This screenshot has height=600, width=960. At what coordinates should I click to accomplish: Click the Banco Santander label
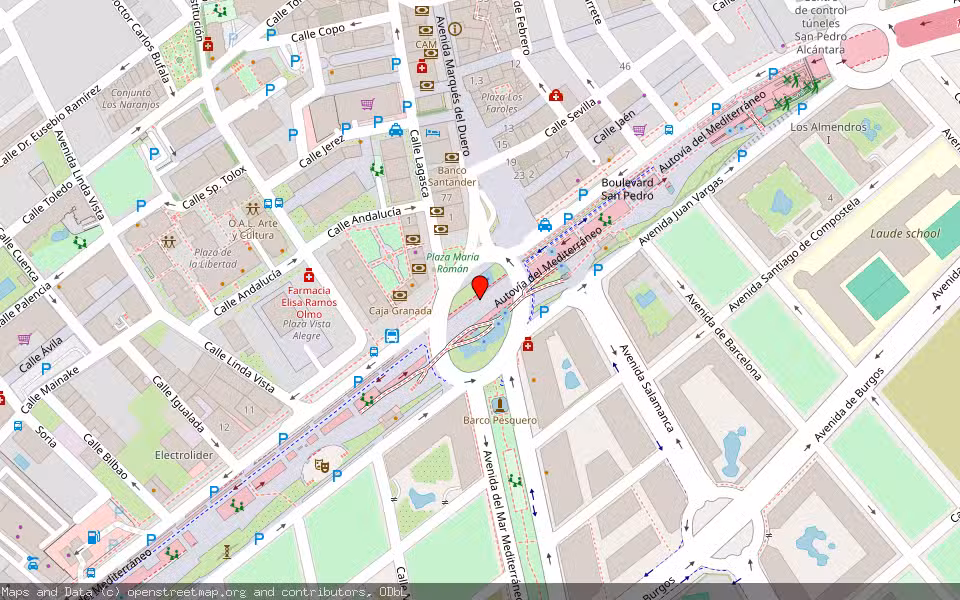452,176
